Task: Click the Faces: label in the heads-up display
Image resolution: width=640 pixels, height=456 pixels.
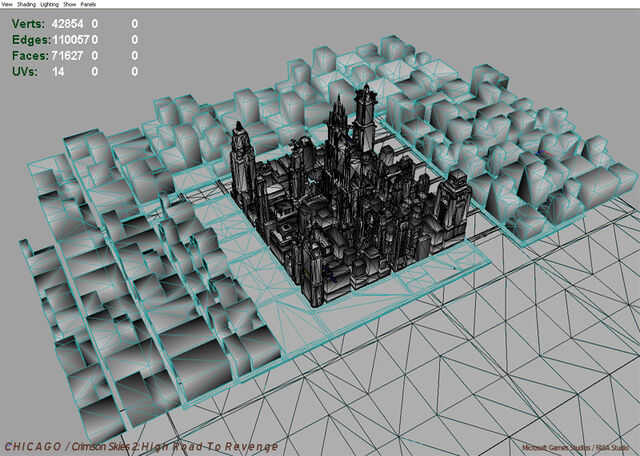Action: [30, 56]
